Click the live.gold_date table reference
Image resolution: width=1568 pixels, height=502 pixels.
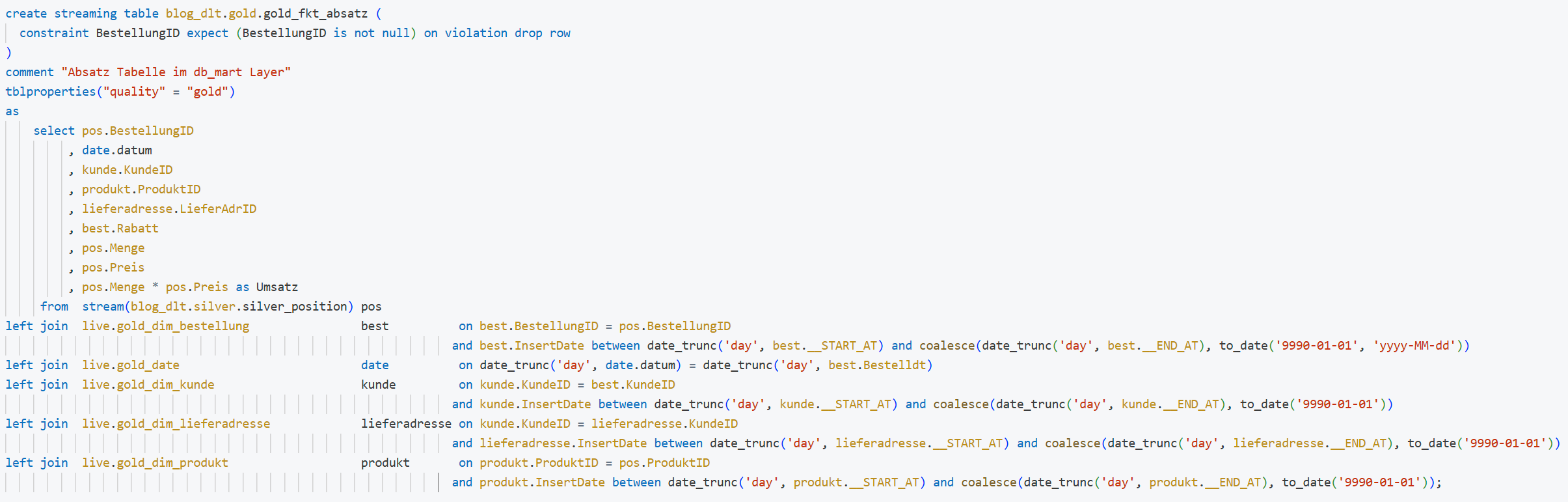pos(130,365)
